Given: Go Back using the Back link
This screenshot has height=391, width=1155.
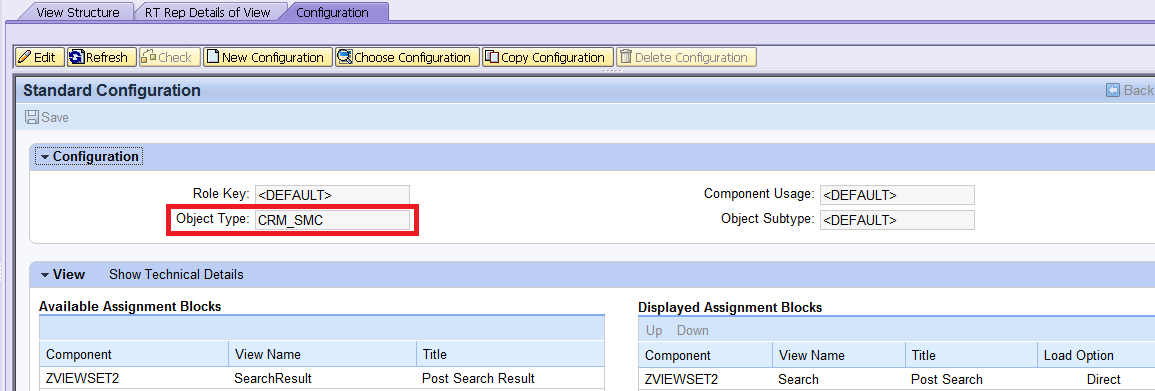Looking at the screenshot, I should coord(1129,91).
